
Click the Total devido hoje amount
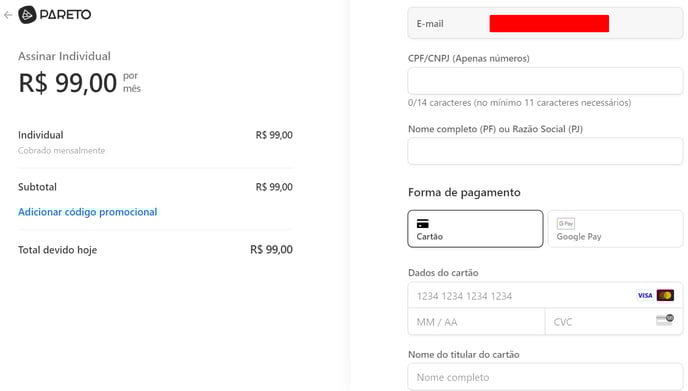271,250
